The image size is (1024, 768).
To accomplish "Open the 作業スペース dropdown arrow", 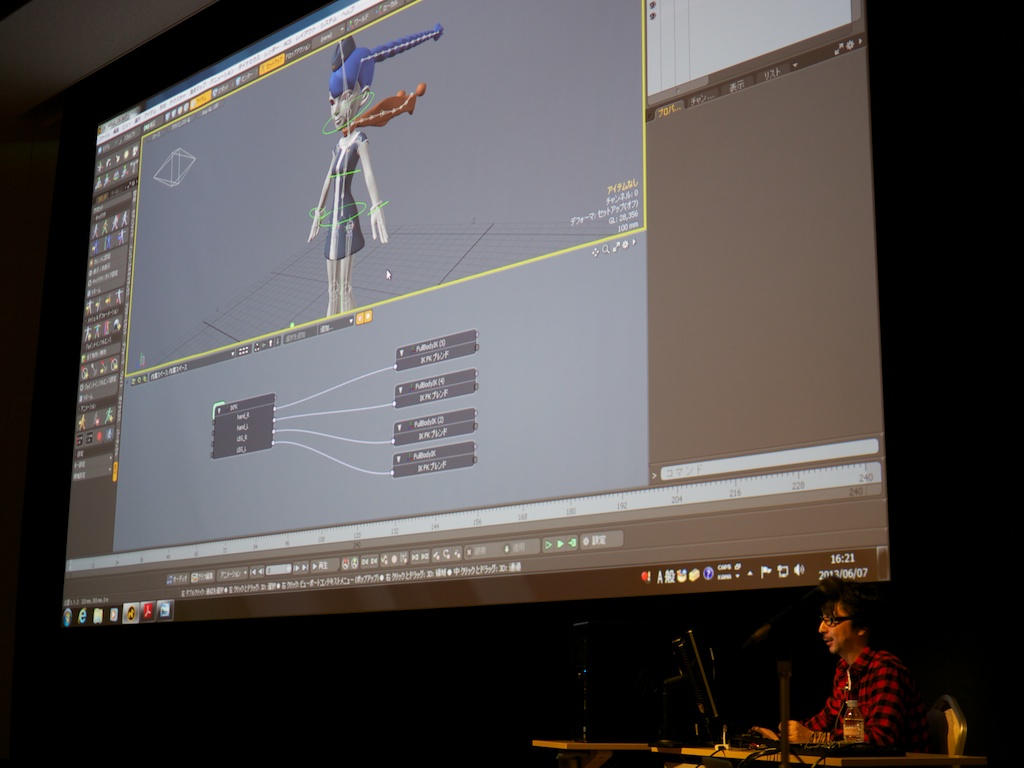I will pyautogui.click(x=232, y=355).
